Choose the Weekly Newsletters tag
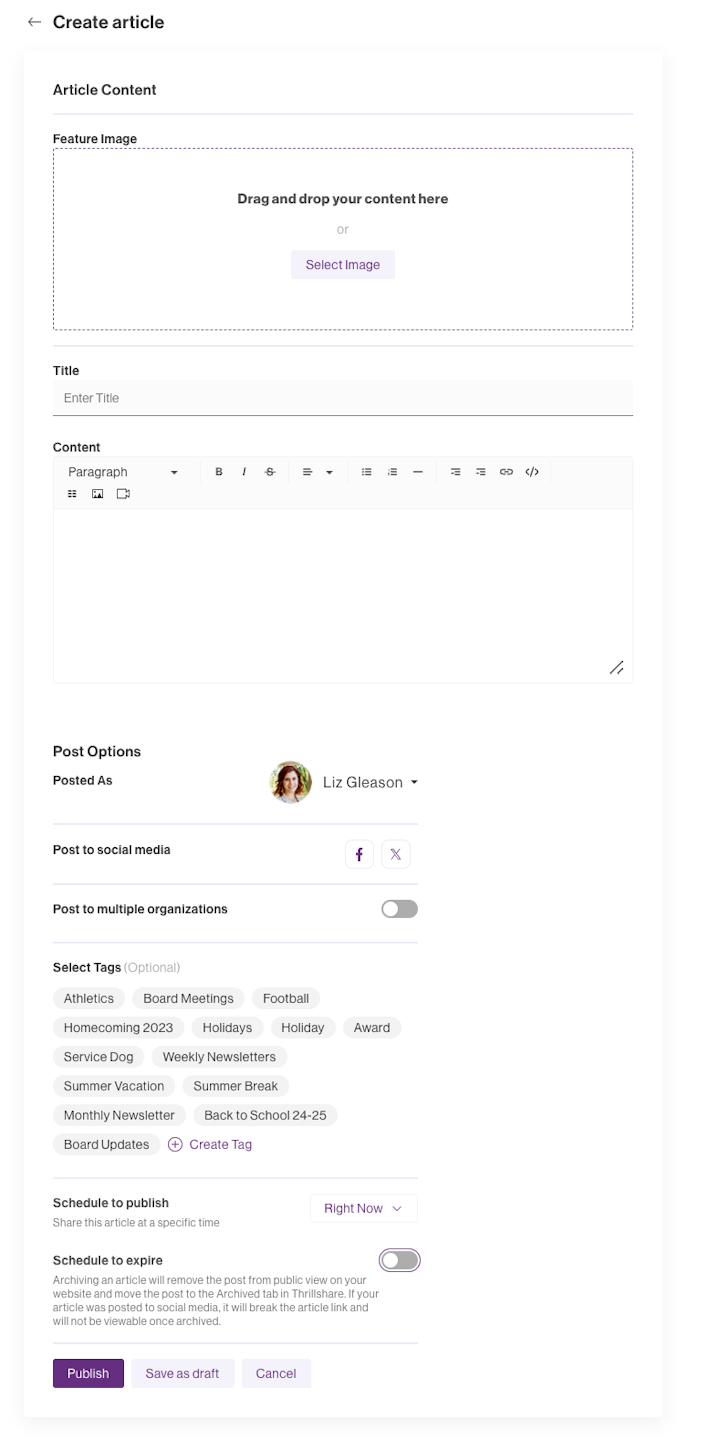This screenshot has height=1440, width=706. click(x=219, y=1056)
